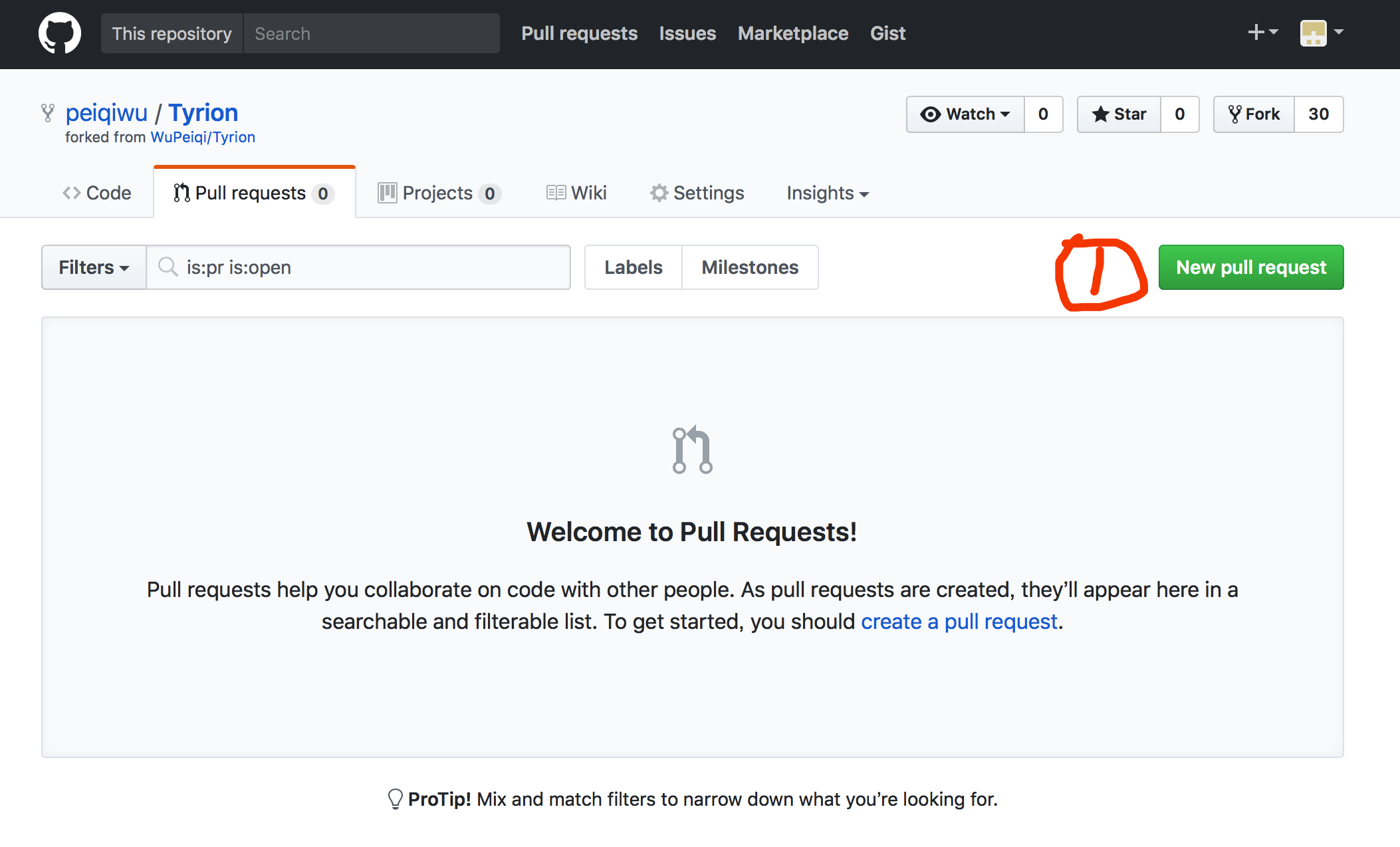The height and width of the screenshot is (847, 1400).
Task: Click the fork icon beside peiqiwu
Action: pos(47,113)
